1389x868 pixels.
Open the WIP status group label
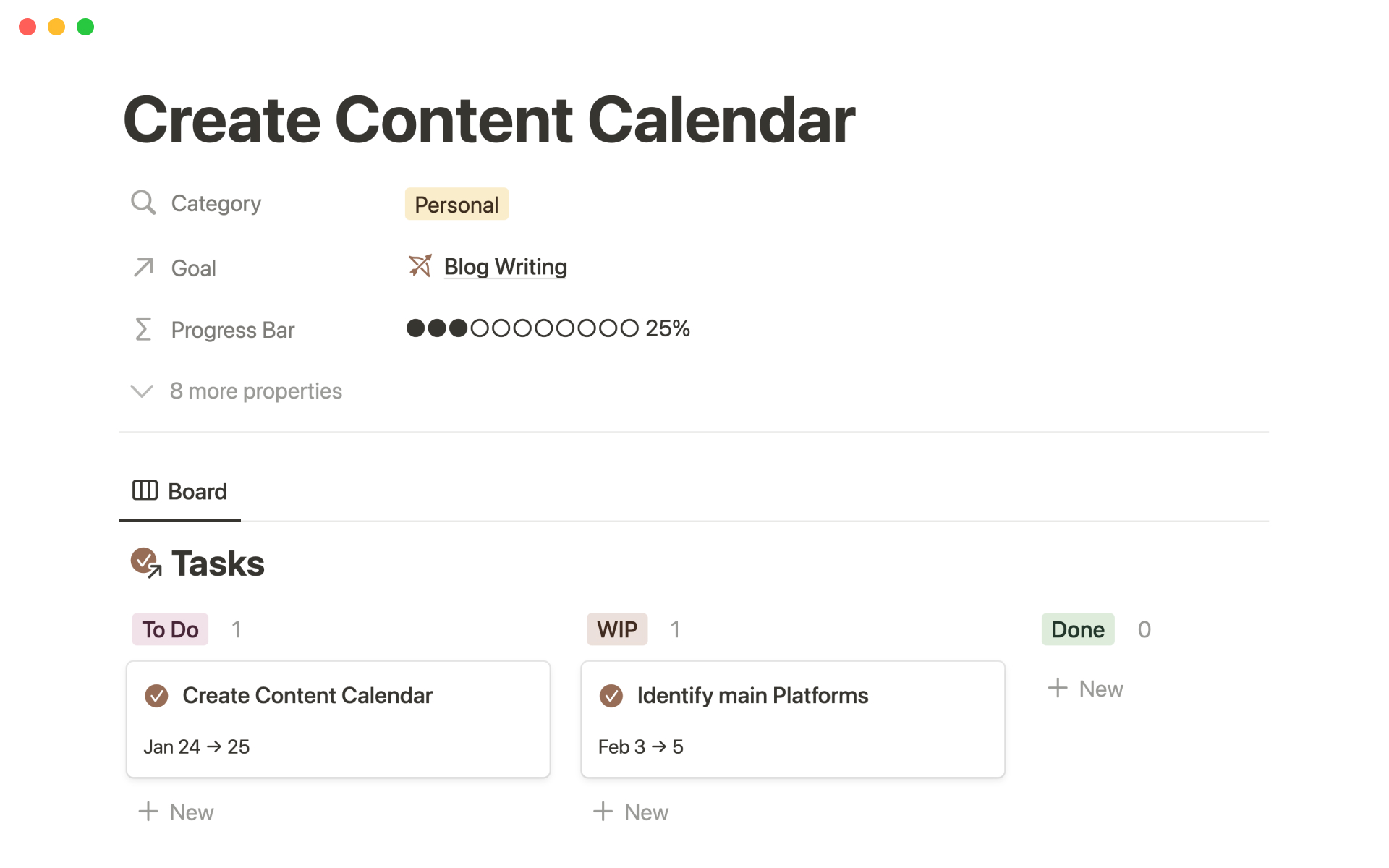[x=616, y=629]
